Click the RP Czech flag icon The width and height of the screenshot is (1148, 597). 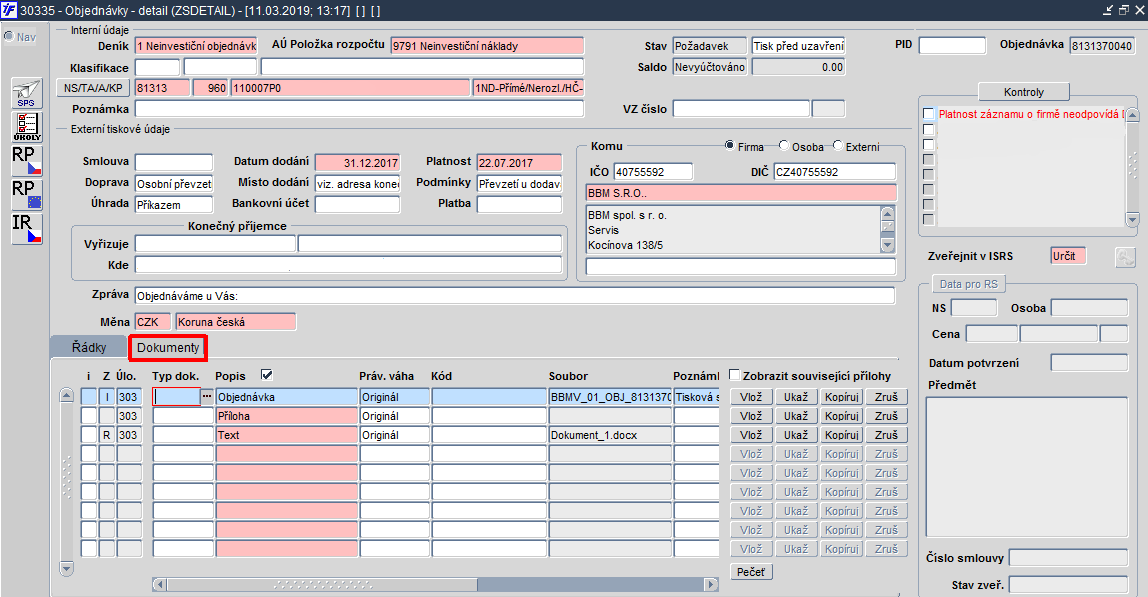pos(26,160)
